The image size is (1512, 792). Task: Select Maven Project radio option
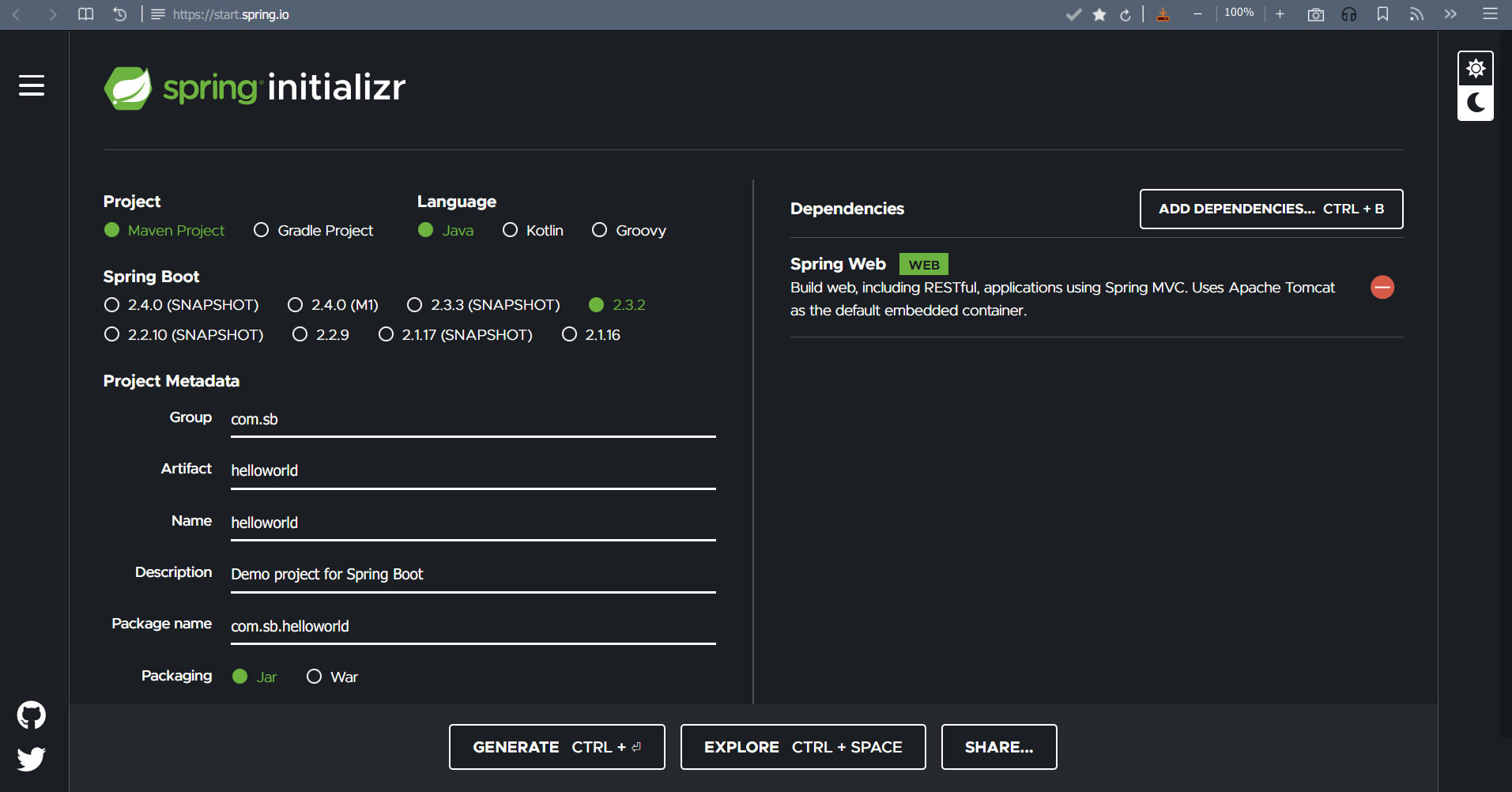(x=164, y=230)
